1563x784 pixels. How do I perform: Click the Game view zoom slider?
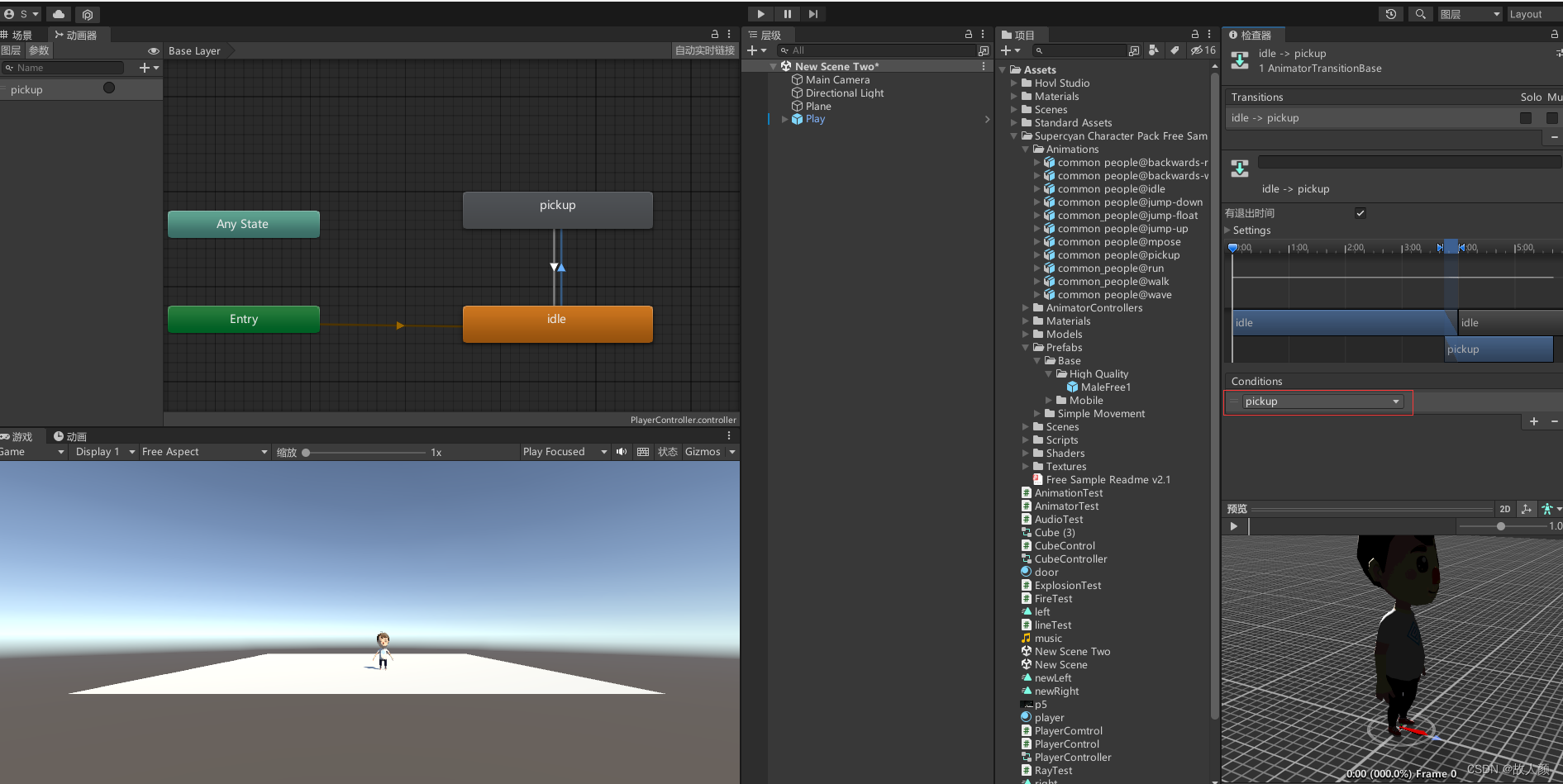(x=306, y=452)
